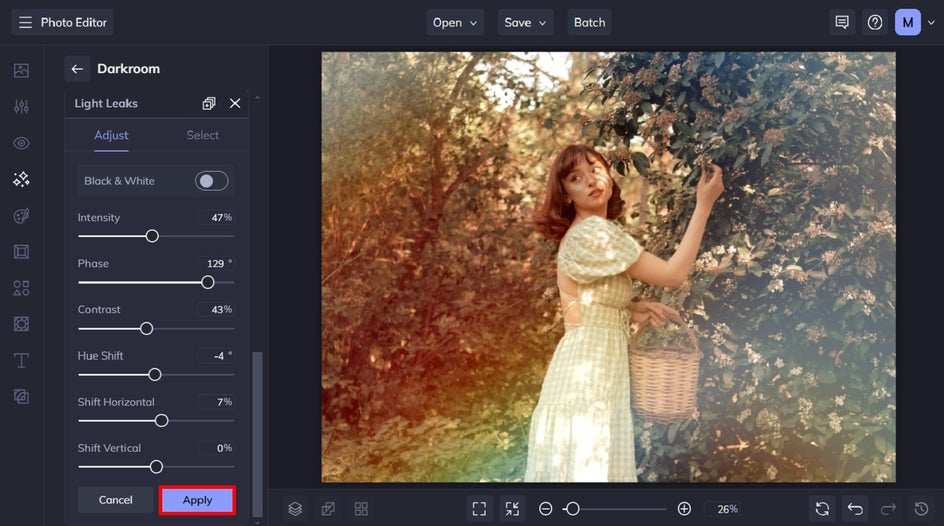
Task: Click the reset rotate arrows icon
Action: 822,509
